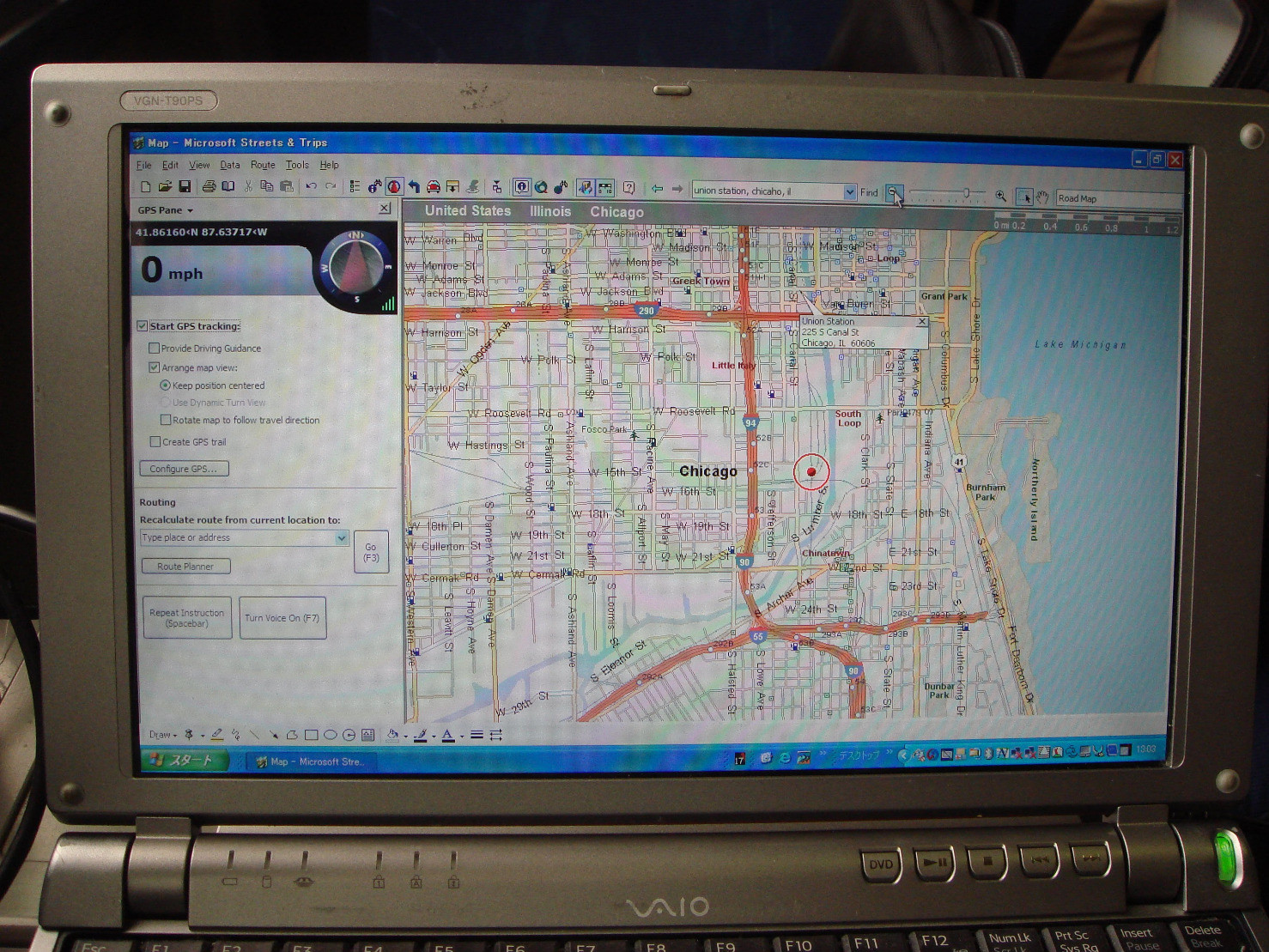Enable Provide Driving Guidance checkbox
1269x952 pixels.
[x=155, y=349]
